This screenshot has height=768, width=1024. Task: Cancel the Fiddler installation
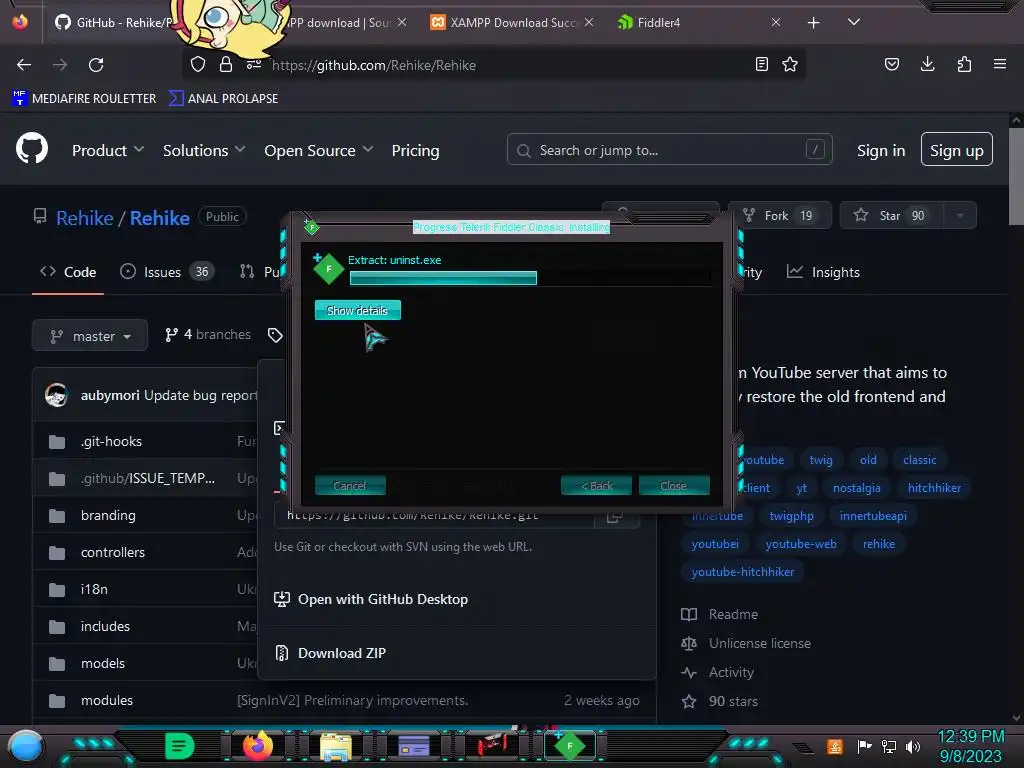(x=350, y=485)
